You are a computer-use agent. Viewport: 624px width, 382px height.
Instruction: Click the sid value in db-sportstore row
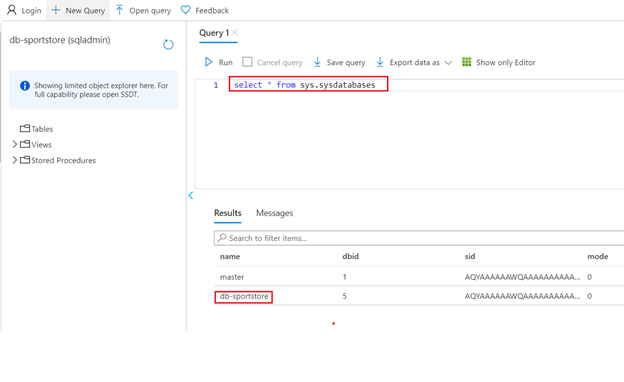pyautogui.click(x=523, y=296)
